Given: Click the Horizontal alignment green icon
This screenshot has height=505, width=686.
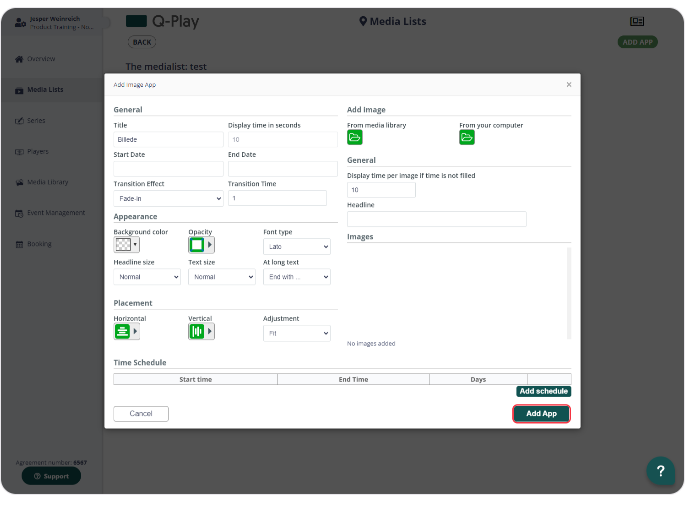Looking at the screenshot, I should click(122, 331).
